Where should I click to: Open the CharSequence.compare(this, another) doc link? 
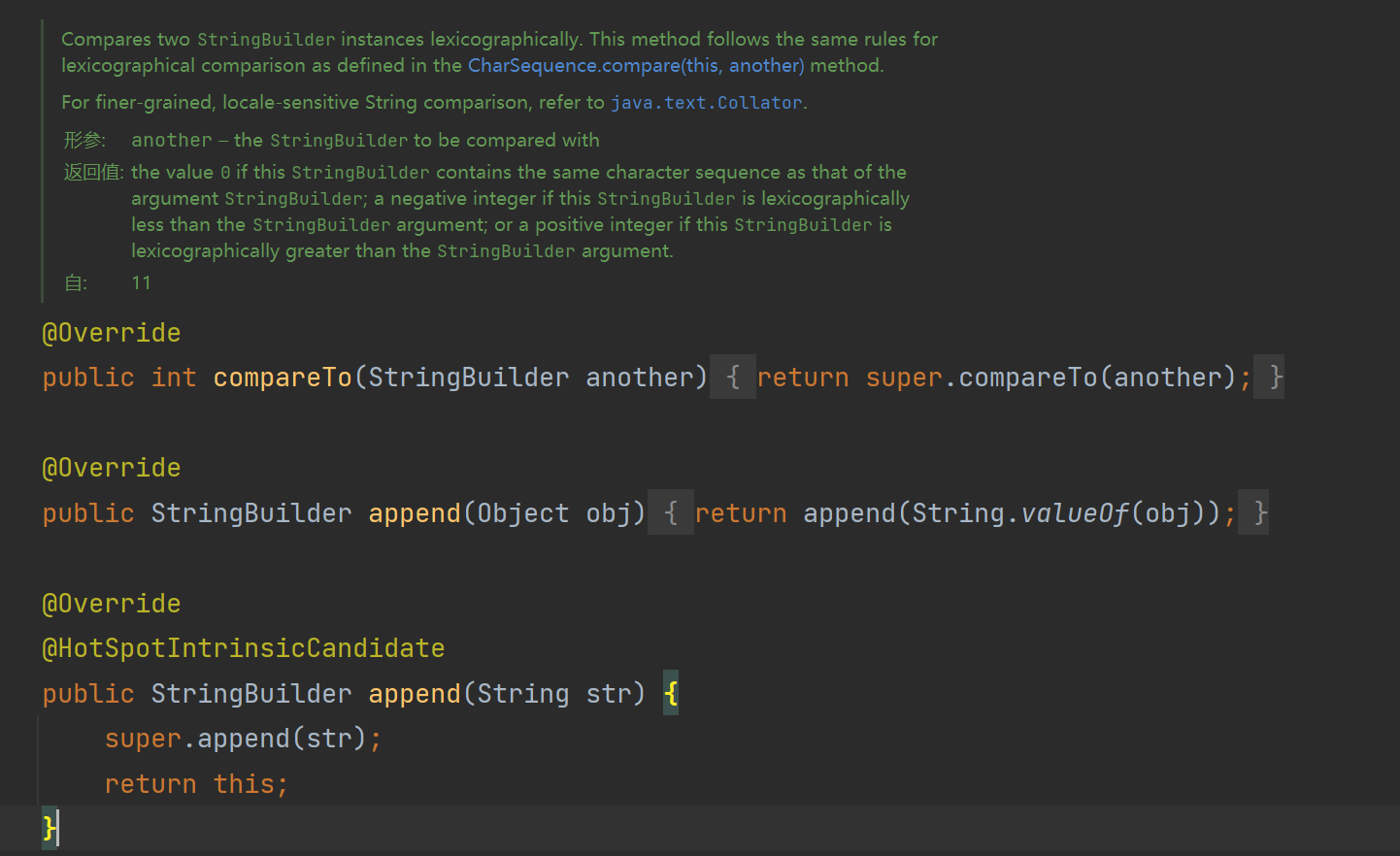pyautogui.click(x=636, y=66)
